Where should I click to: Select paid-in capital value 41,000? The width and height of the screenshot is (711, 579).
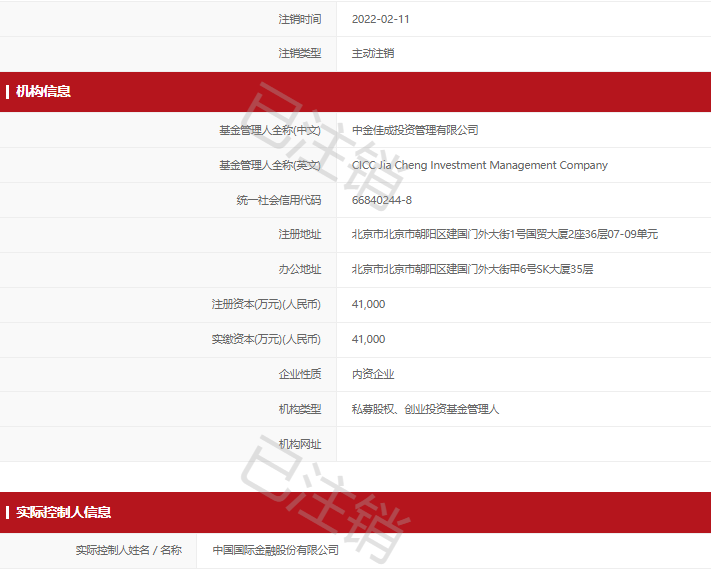pos(369,339)
